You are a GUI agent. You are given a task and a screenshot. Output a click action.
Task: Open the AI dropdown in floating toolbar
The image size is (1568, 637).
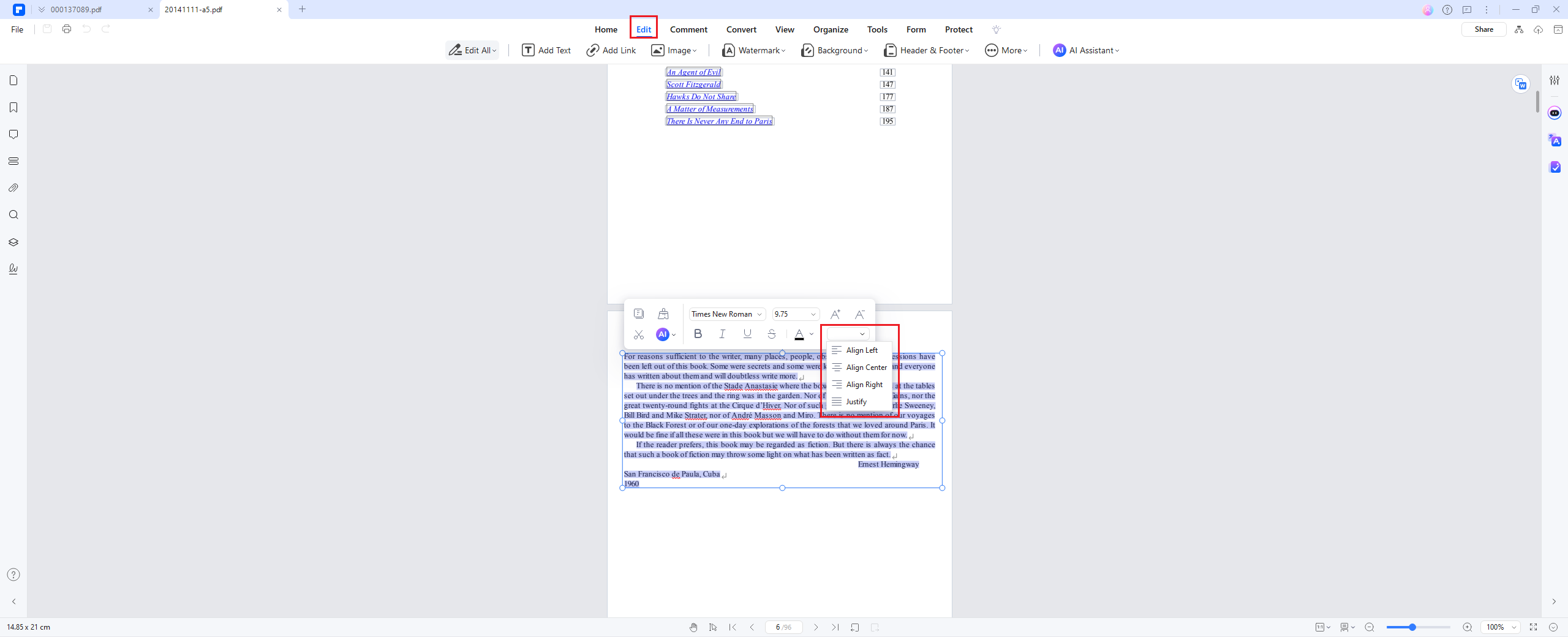click(x=666, y=334)
